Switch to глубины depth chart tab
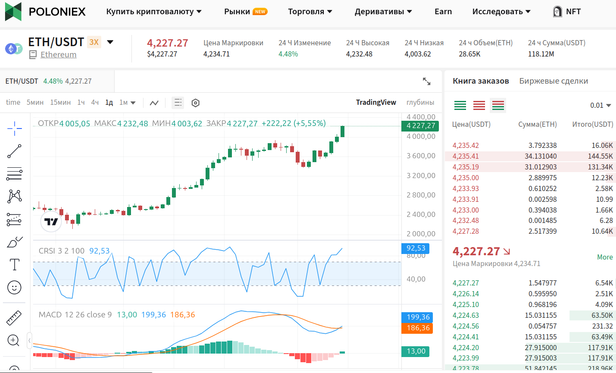Screen dimensions: 616x373 coord(420,103)
